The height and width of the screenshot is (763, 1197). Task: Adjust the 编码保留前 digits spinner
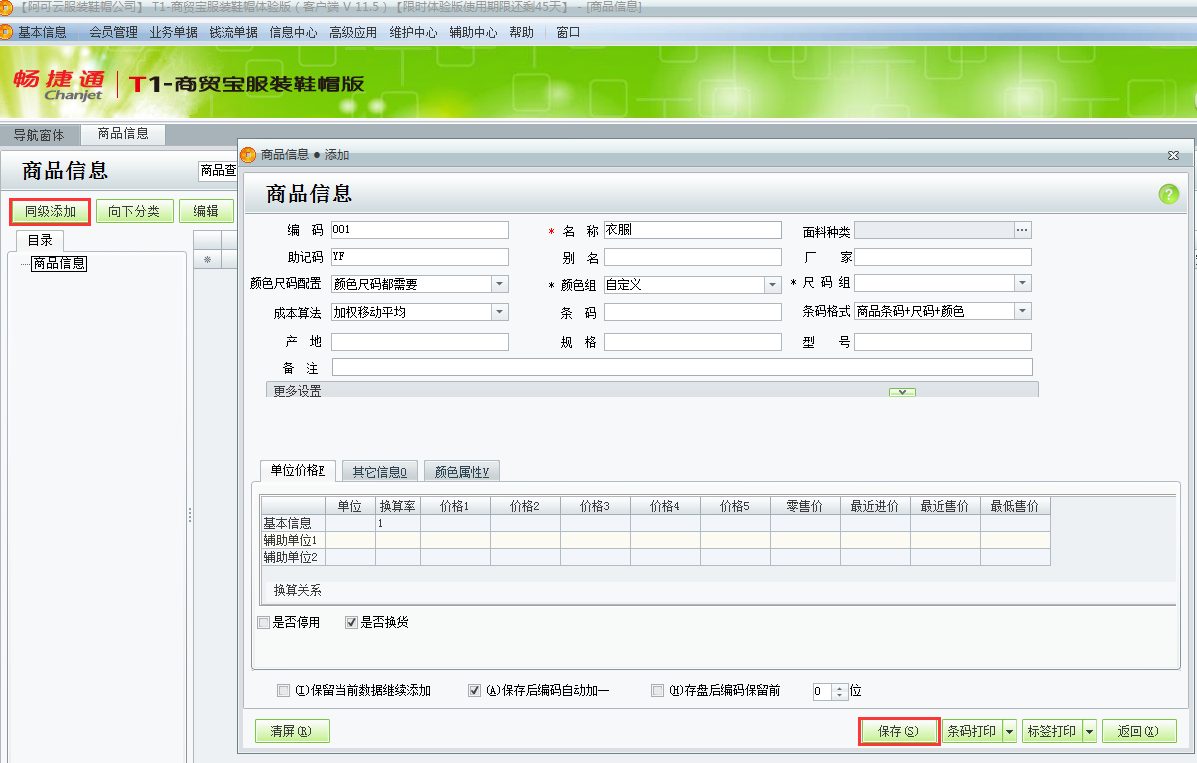839,691
